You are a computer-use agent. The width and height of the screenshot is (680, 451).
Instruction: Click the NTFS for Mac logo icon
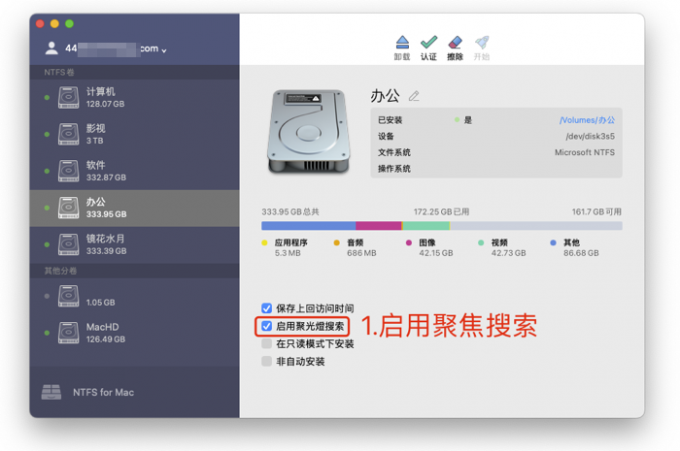tap(51, 392)
